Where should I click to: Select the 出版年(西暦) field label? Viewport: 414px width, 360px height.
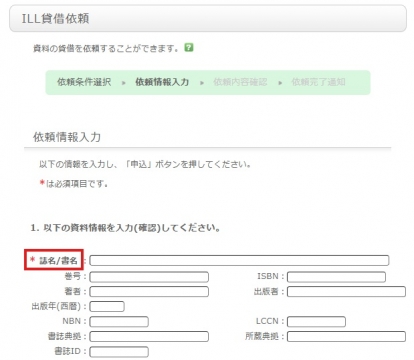click(x=56, y=306)
